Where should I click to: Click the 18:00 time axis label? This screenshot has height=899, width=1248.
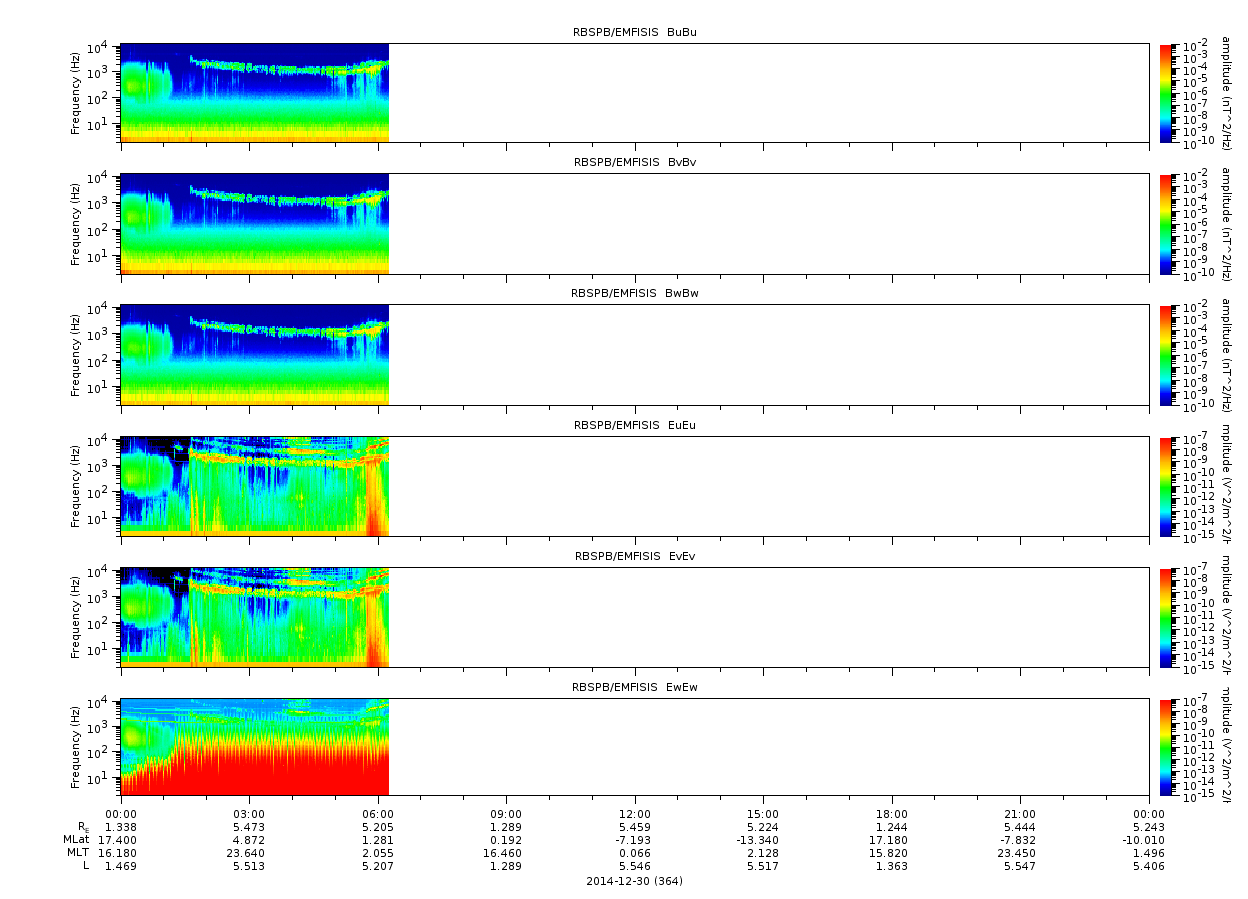[891, 814]
